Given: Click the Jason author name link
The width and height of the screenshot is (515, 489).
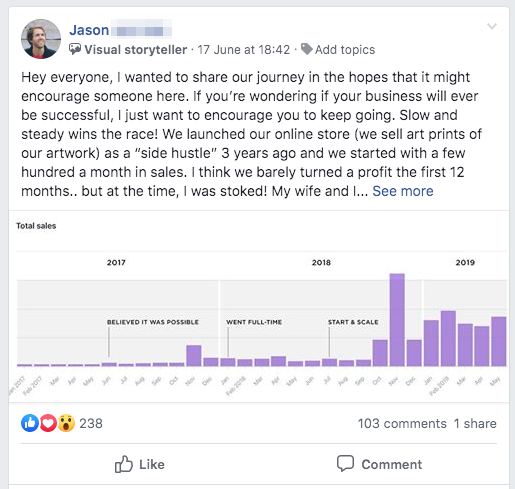Looking at the screenshot, I should 89,30.
